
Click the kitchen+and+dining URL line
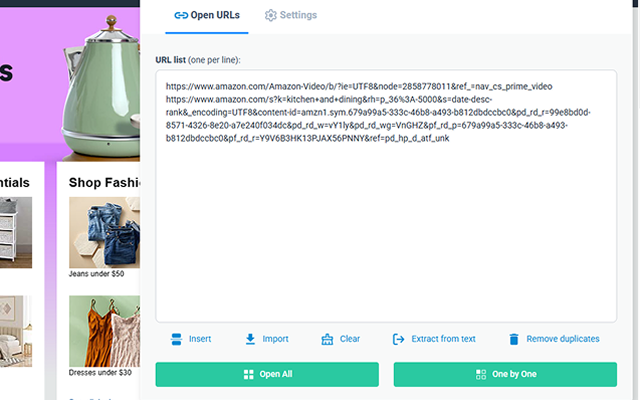pyautogui.click(x=378, y=119)
